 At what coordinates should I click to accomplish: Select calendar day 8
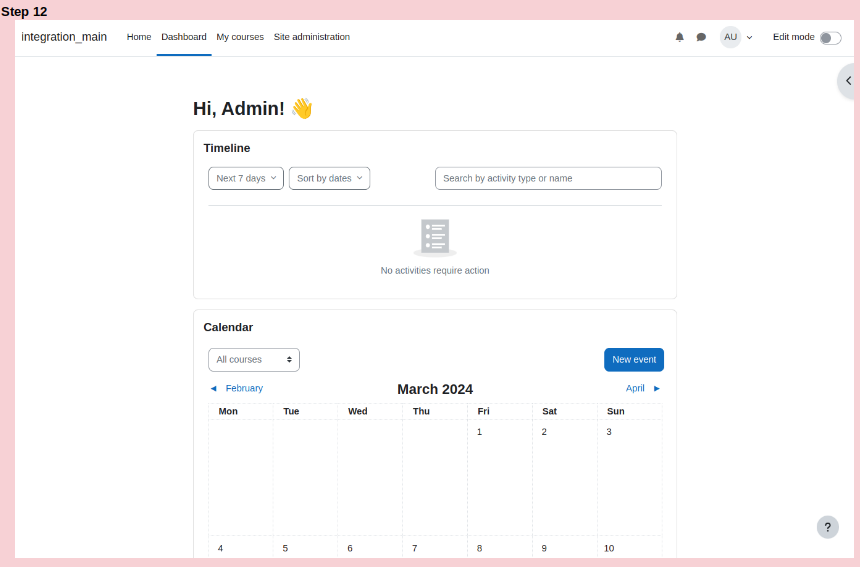click(479, 548)
